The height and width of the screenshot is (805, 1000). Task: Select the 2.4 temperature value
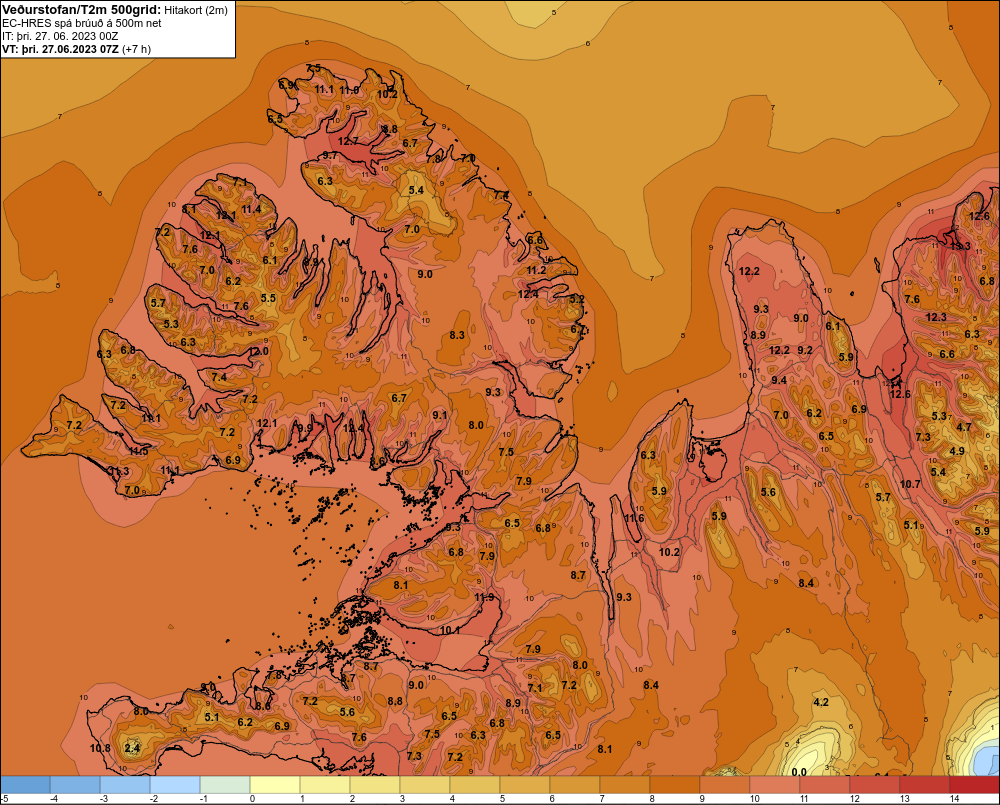pos(132,748)
